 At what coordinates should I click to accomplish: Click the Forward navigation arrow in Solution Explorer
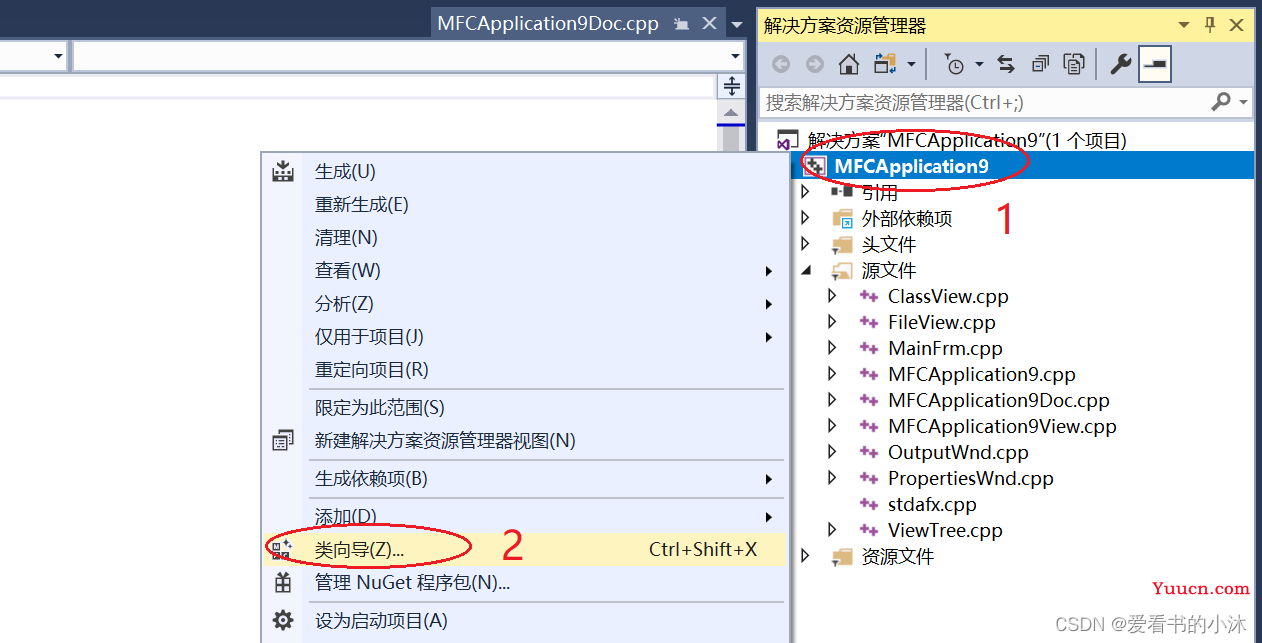[x=815, y=65]
